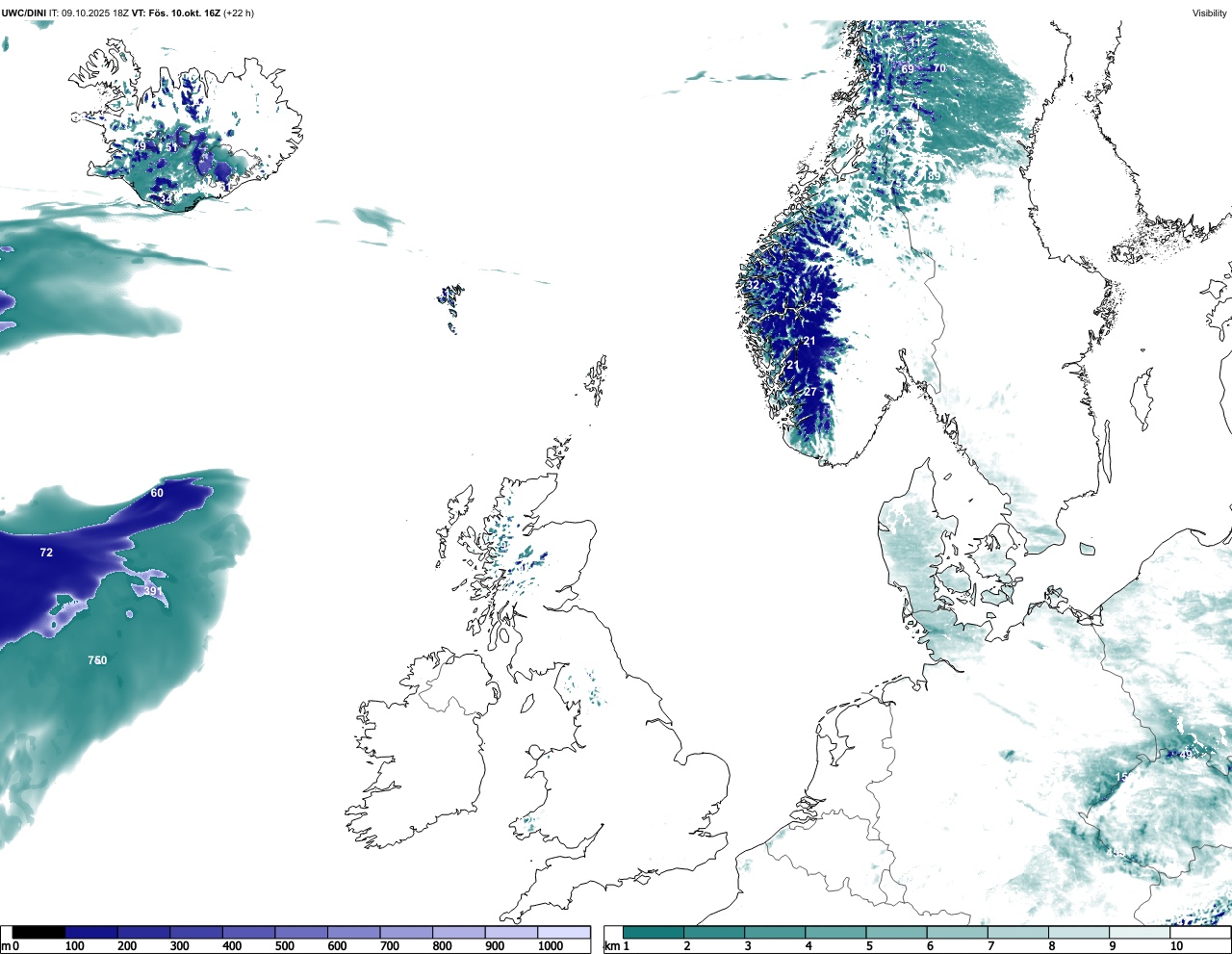The width and height of the screenshot is (1232, 954).
Task: Click the '800' label on metre scale
Action: click(442, 946)
